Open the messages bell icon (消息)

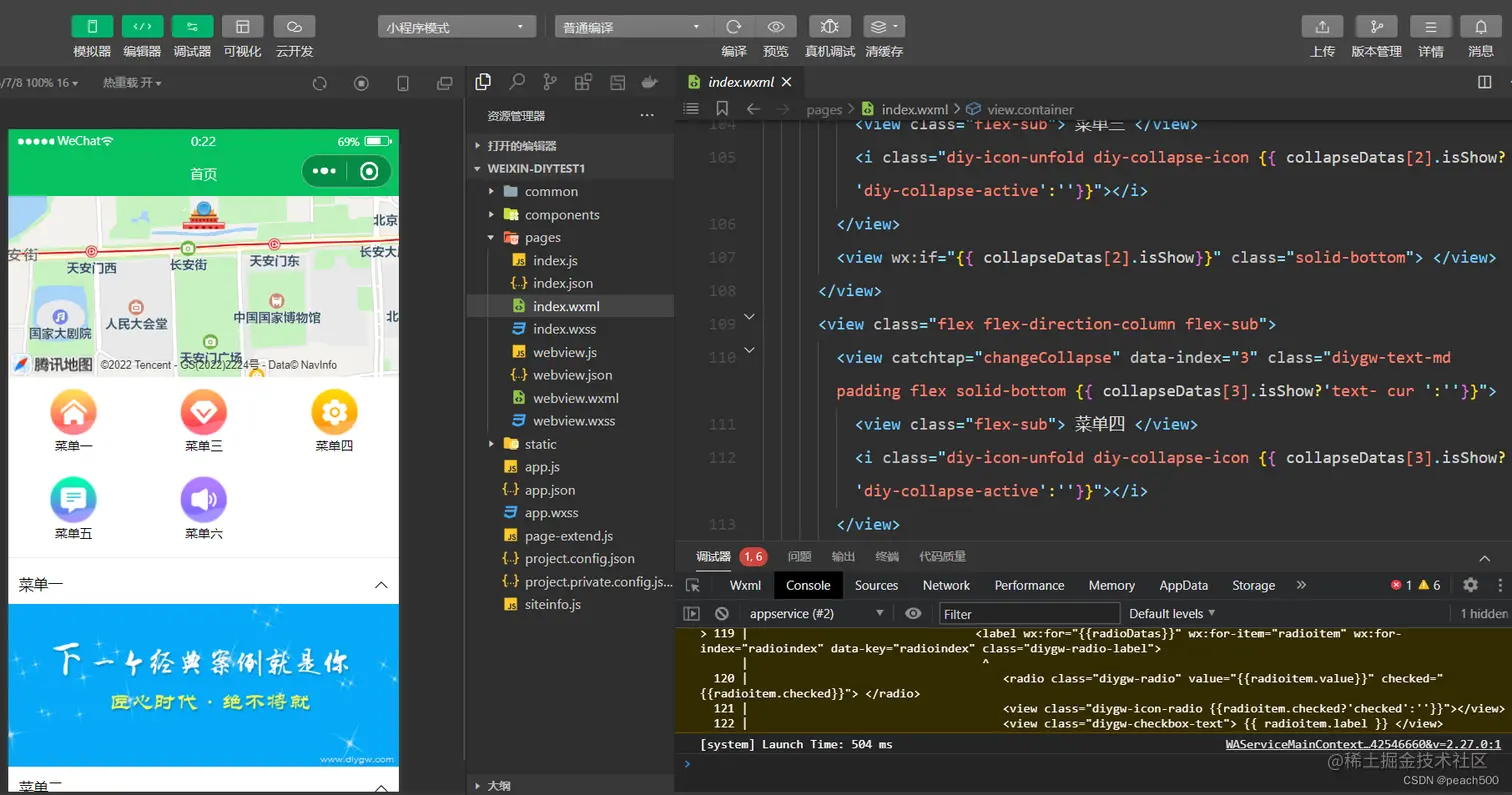1481,27
